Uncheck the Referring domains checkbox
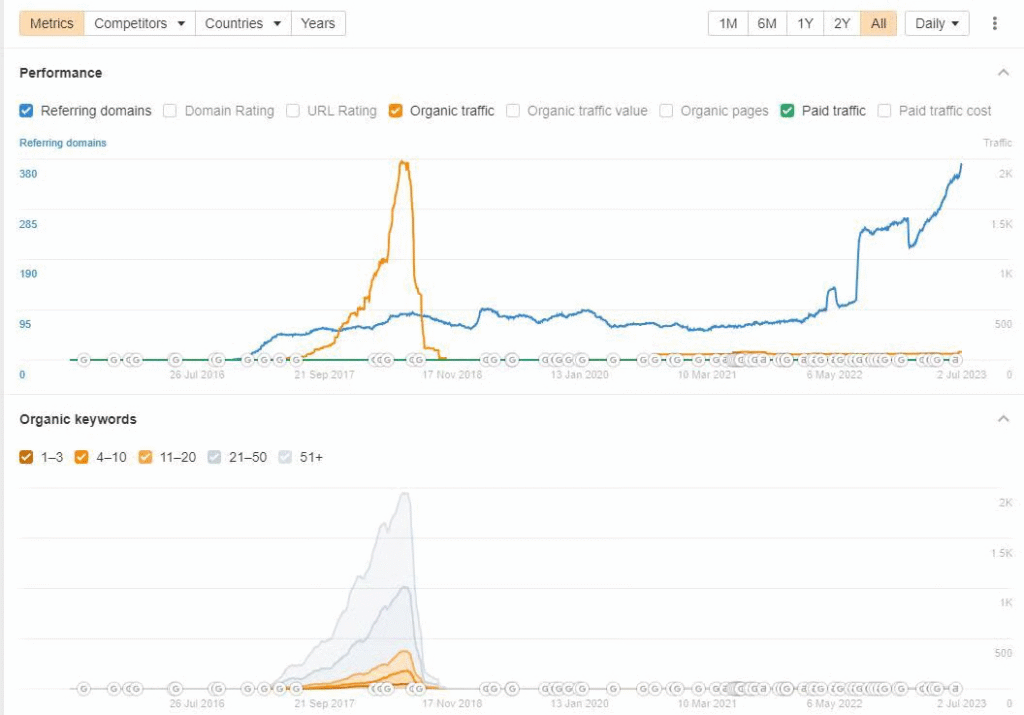 click(27, 111)
